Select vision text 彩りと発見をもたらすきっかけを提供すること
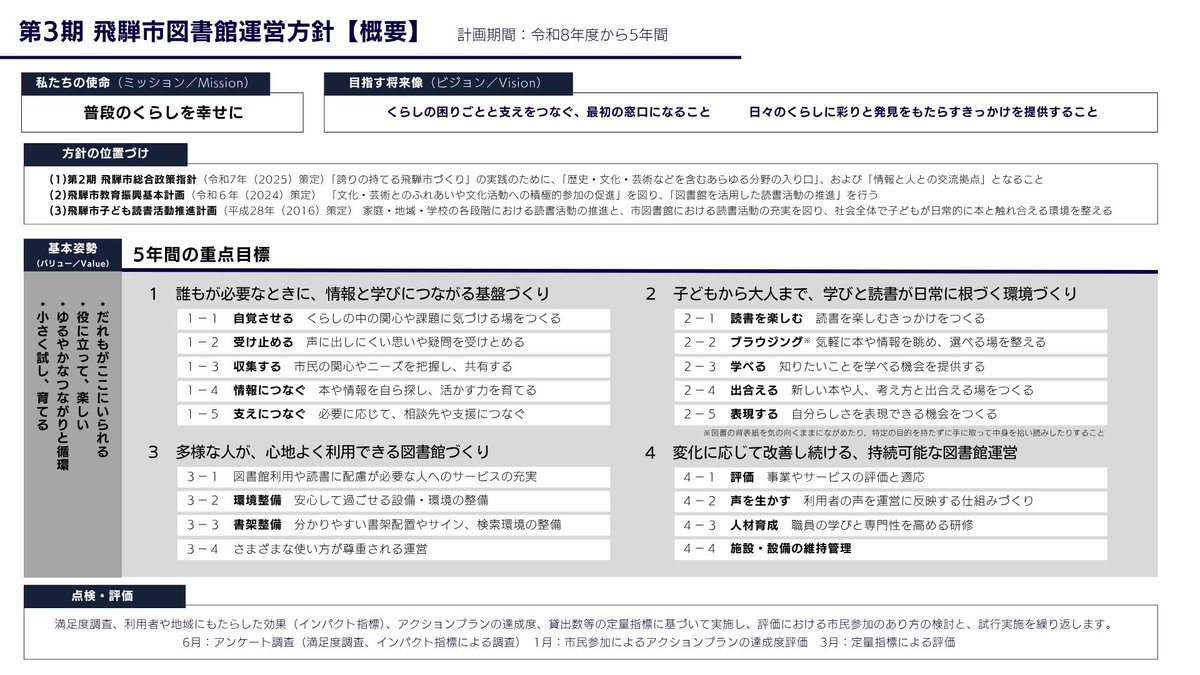 965,112
